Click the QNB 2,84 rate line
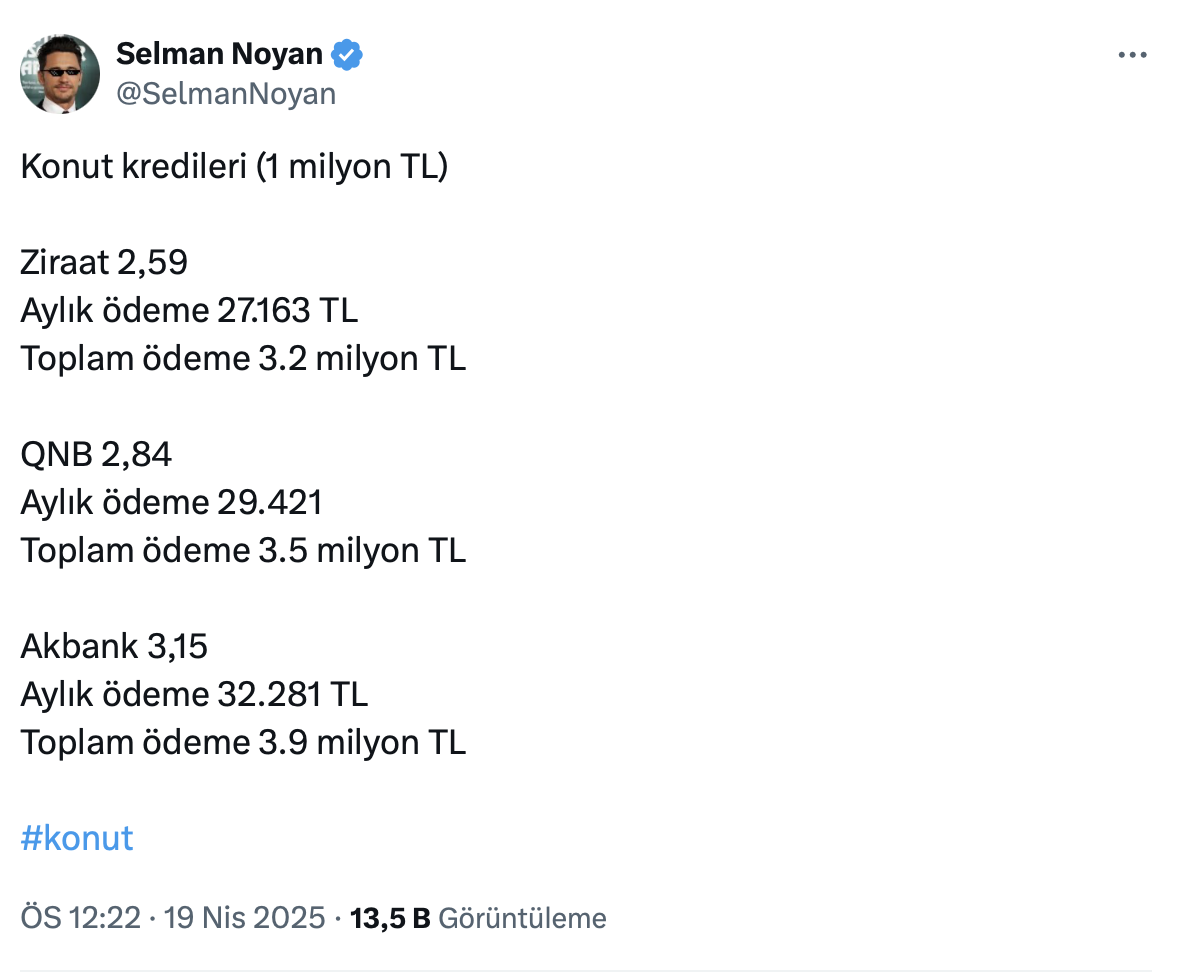 coord(96,454)
